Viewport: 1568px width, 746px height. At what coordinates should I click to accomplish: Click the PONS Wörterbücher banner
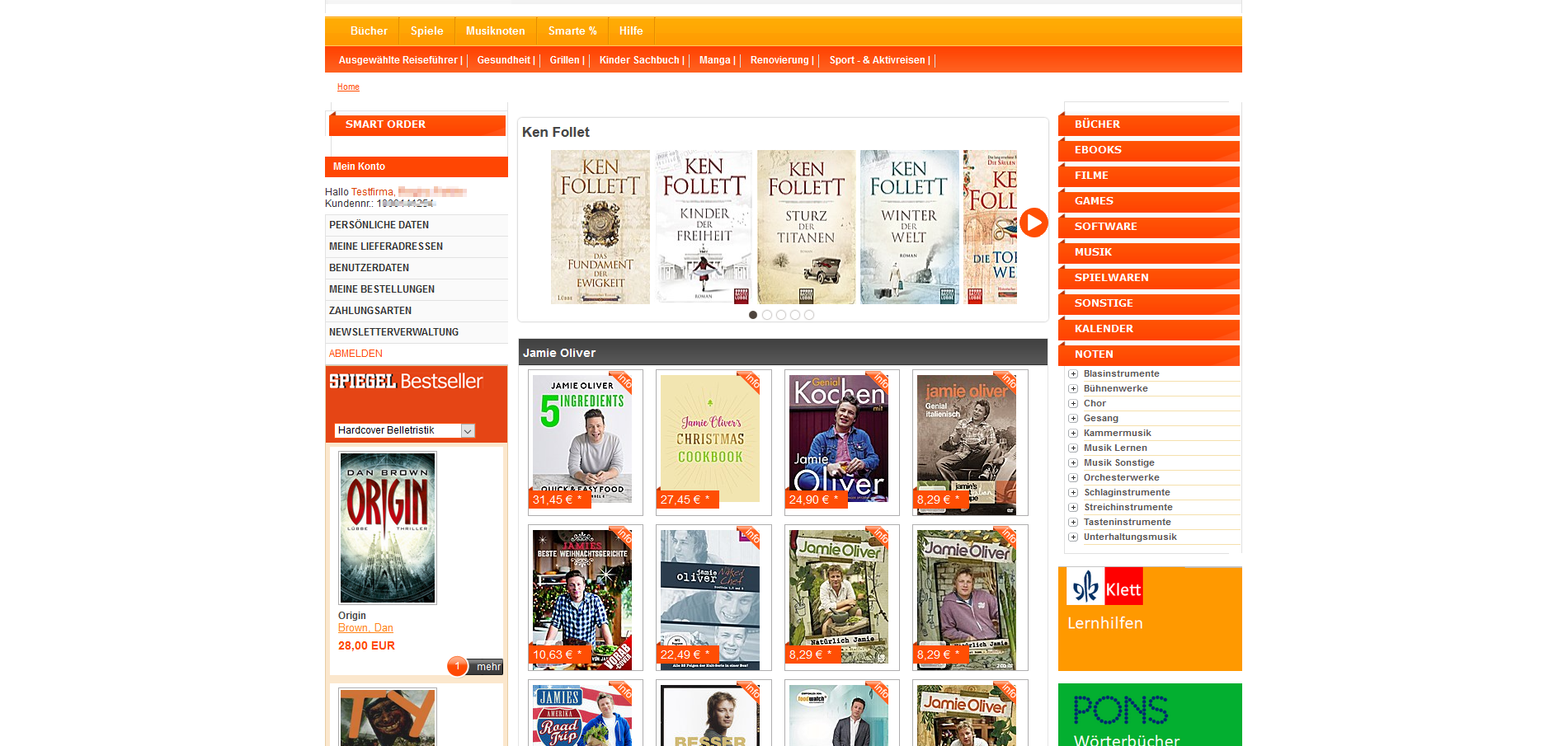tap(1150, 715)
